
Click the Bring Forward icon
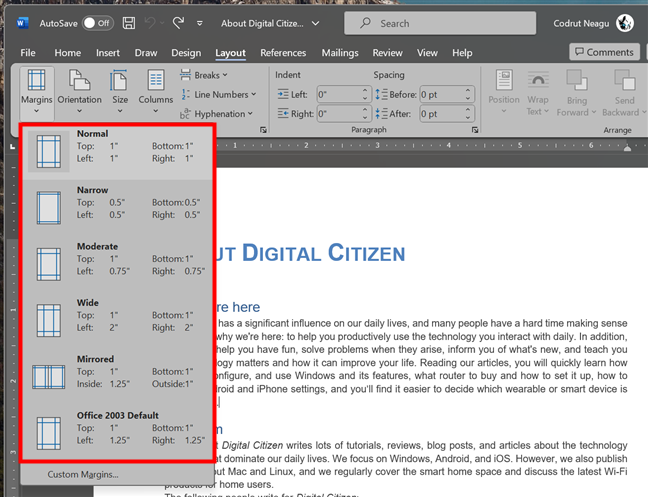coord(577,79)
